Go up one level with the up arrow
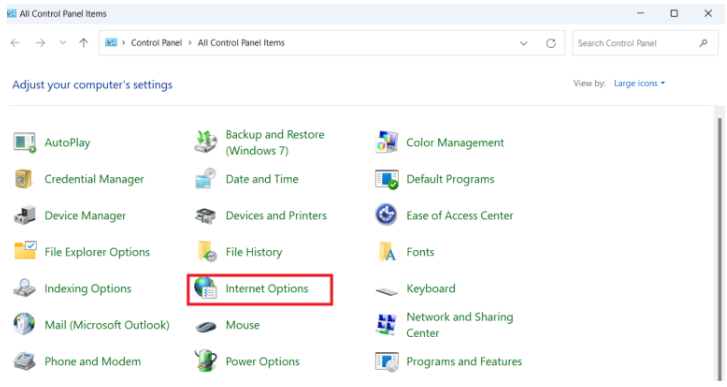Screen dimensions: 727x387 [x=83, y=43]
